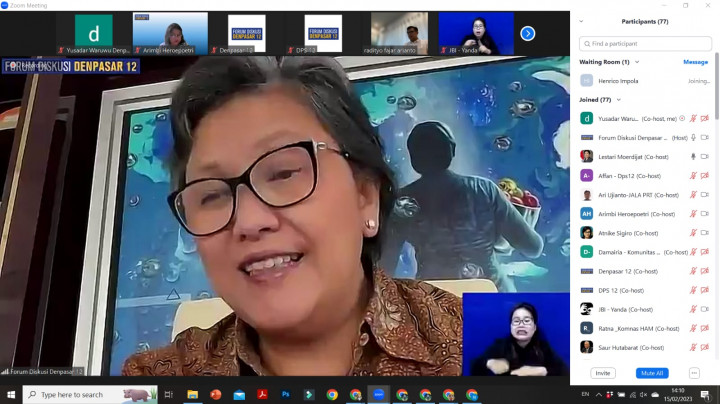
Task: Select Henrico Impola in Waiting Room
Action: pos(645,81)
